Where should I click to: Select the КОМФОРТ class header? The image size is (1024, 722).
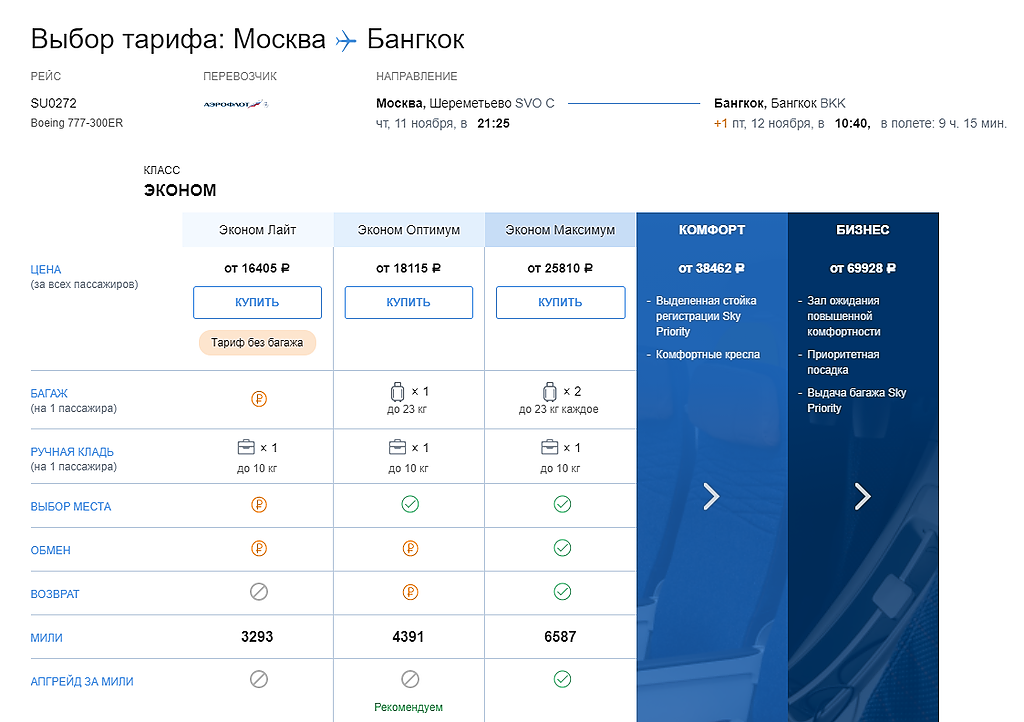(712, 230)
